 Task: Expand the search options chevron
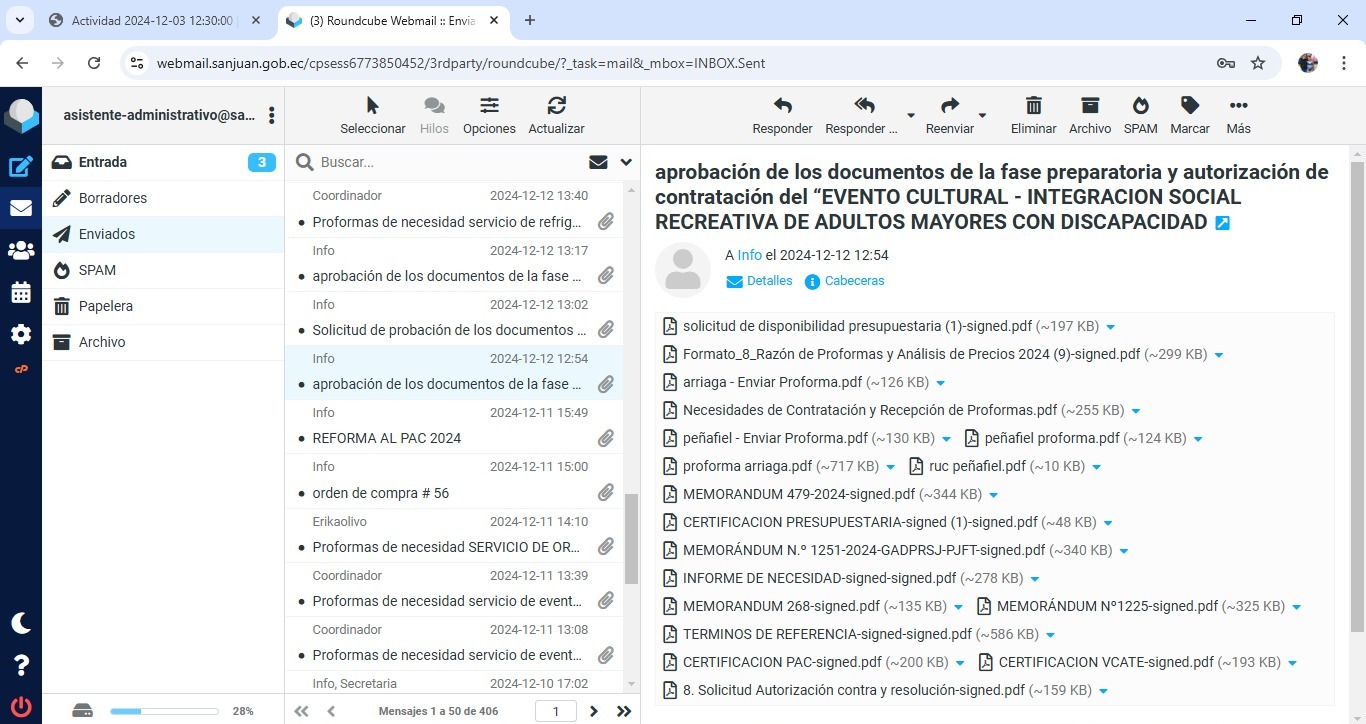pyautogui.click(x=626, y=162)
